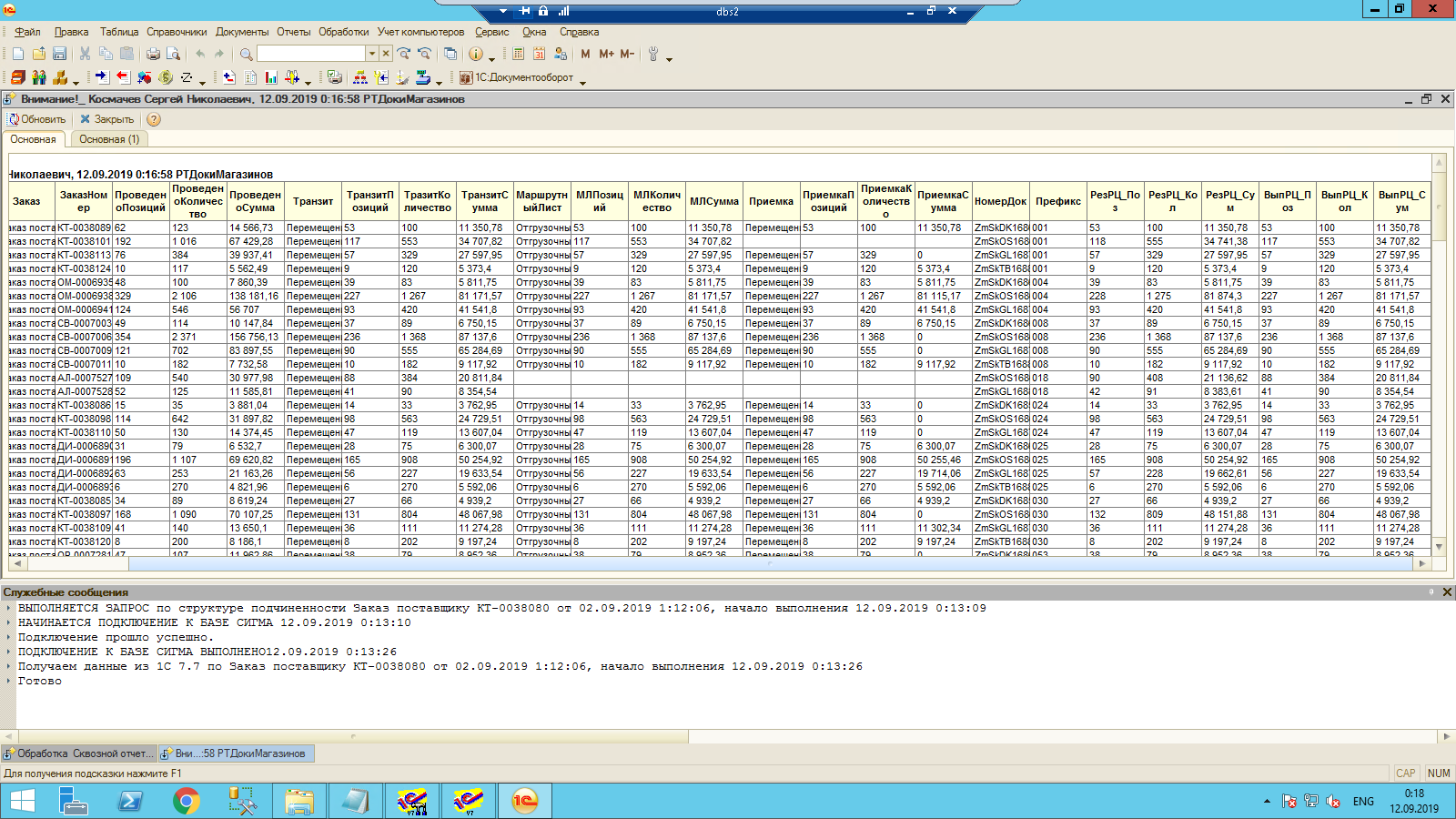Open the calculator icon

[519, 55]
